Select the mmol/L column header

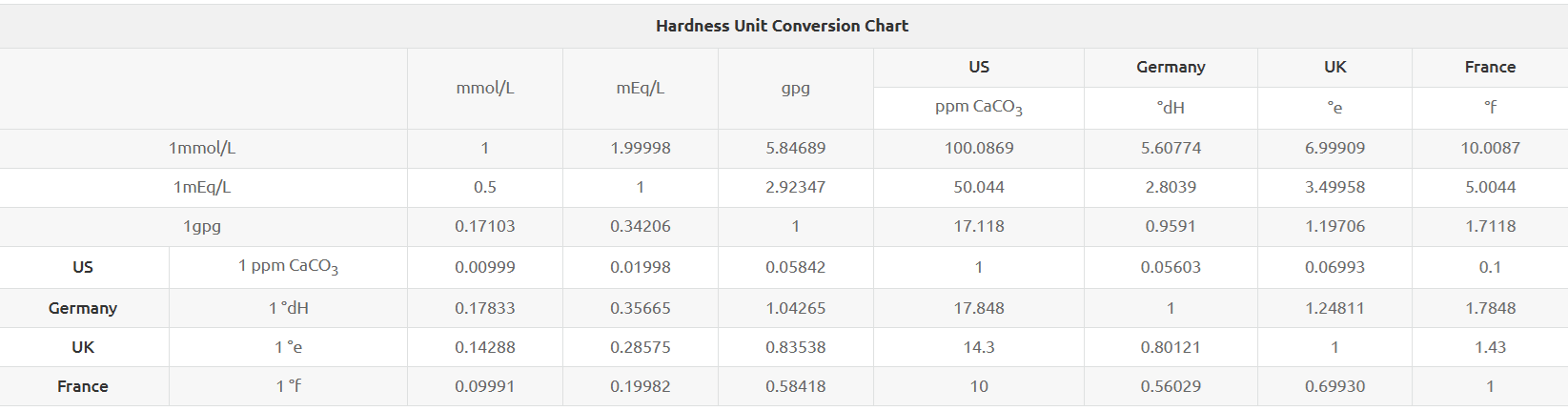coord(485,88)
